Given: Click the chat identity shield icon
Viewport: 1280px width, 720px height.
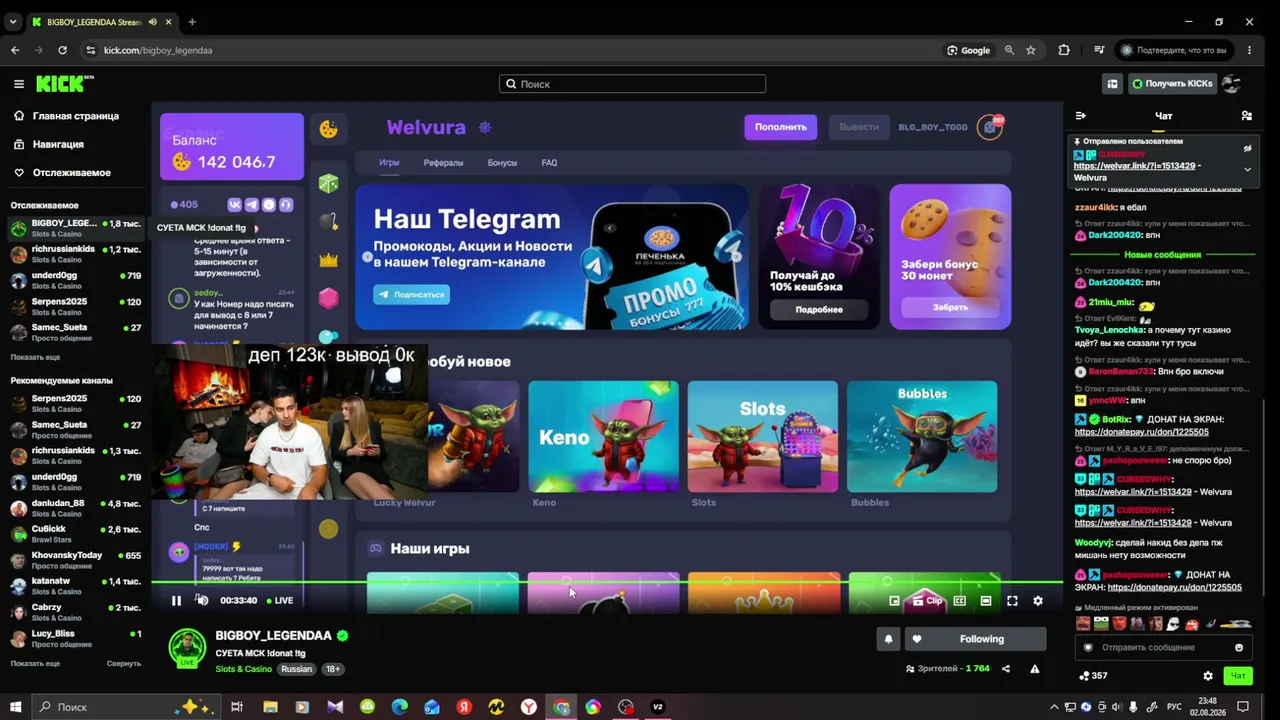Looking at the screenshot, I should tap(1089, 647).
